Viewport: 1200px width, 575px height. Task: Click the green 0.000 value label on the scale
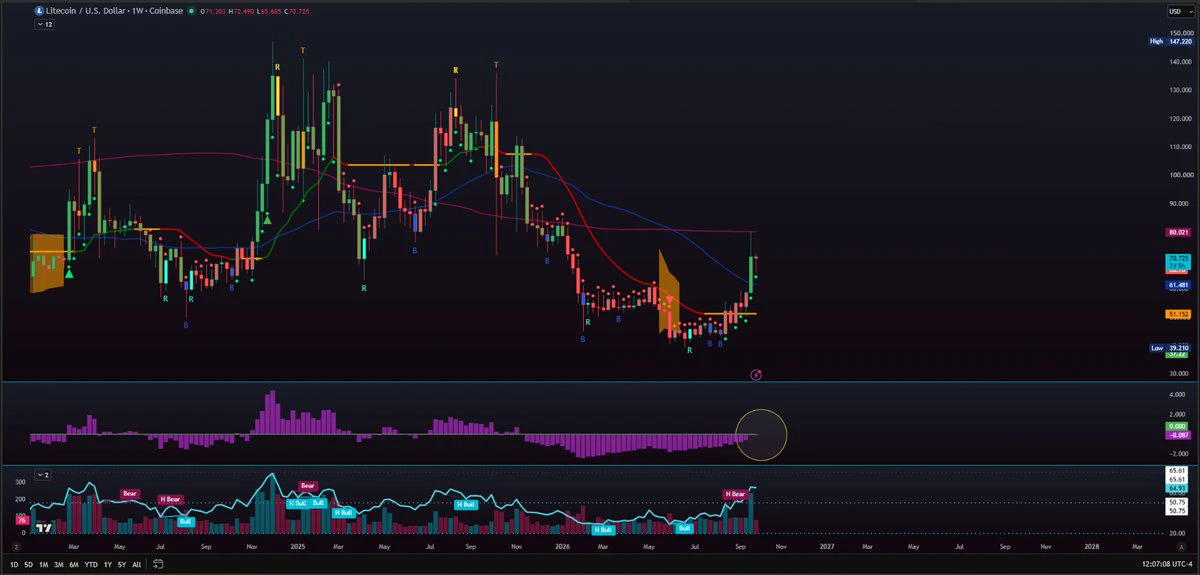(1179, 426)
